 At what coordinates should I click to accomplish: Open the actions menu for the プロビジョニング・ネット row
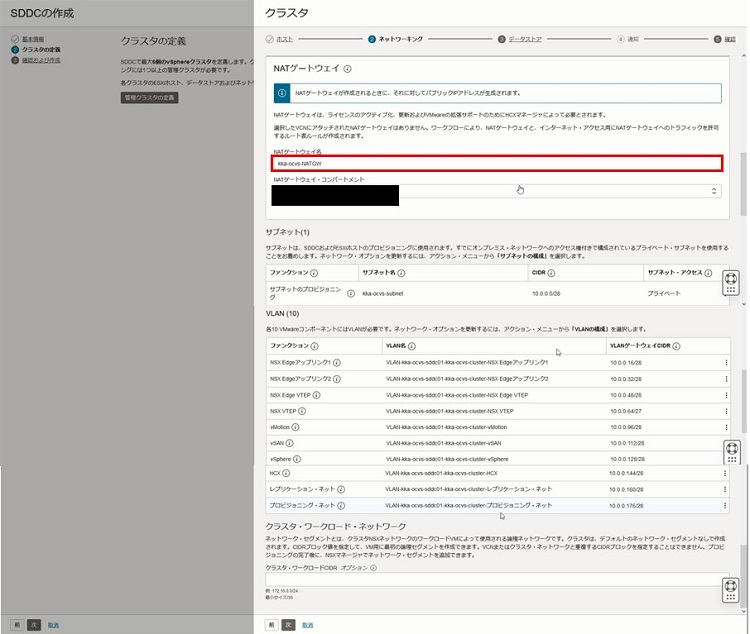[x=726, y=505]
